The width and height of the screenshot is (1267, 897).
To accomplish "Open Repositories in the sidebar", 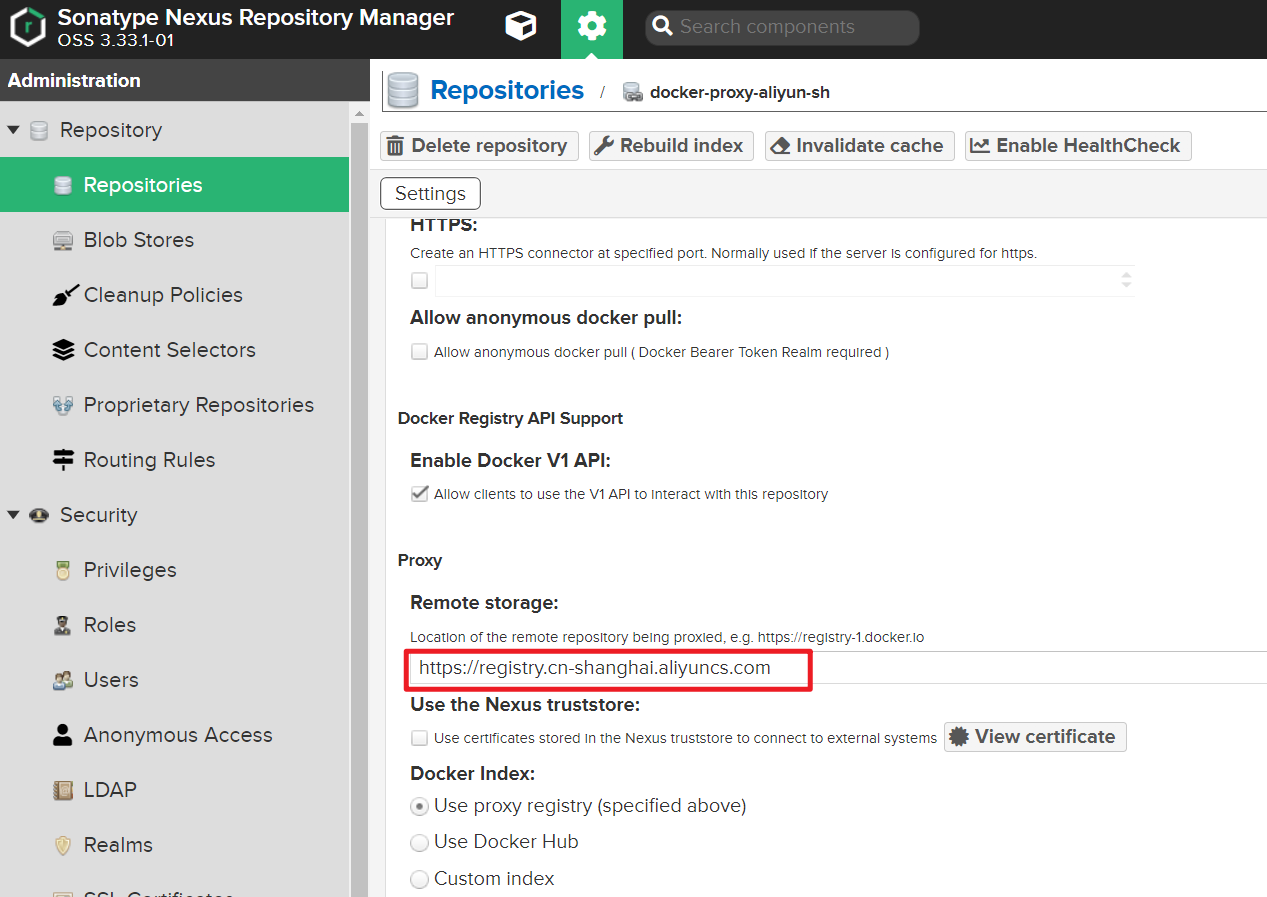I will (174, 185).
